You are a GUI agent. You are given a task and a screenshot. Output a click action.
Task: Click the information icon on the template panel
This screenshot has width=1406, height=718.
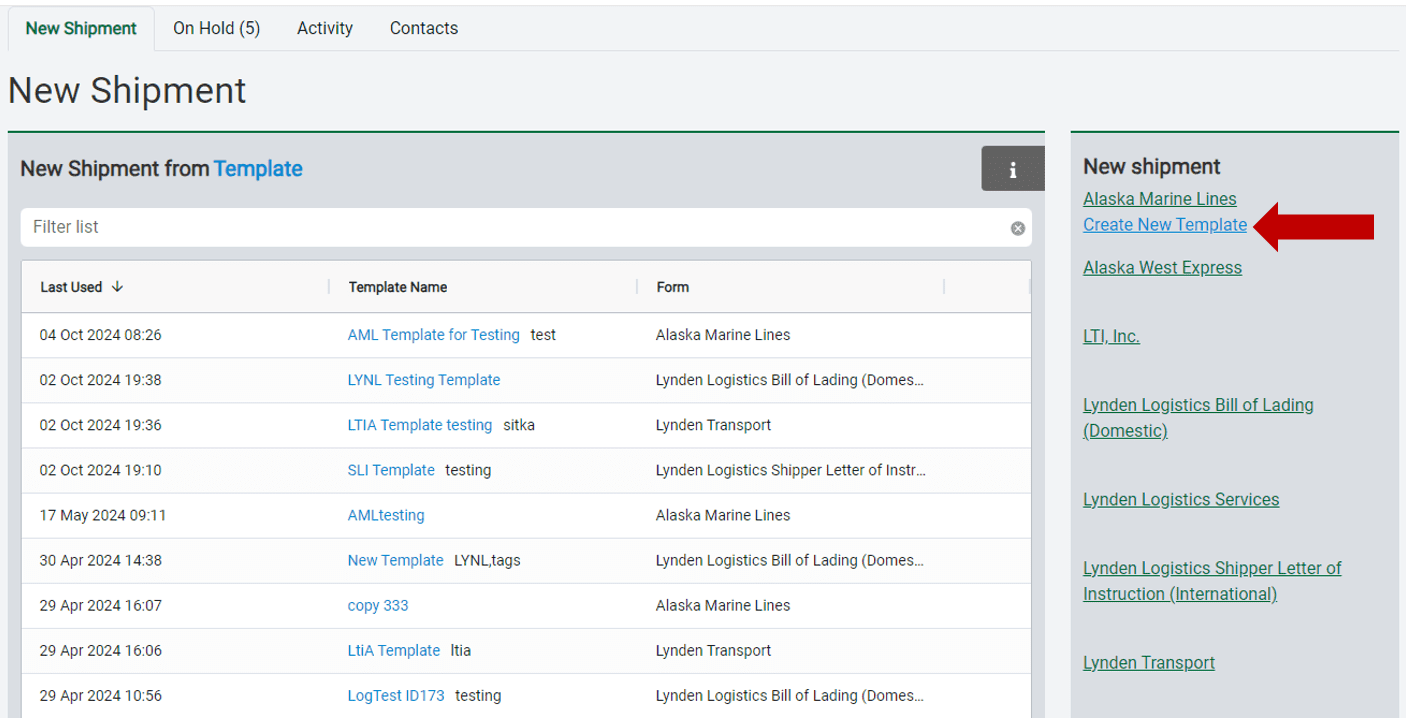tap(1012, 168)
